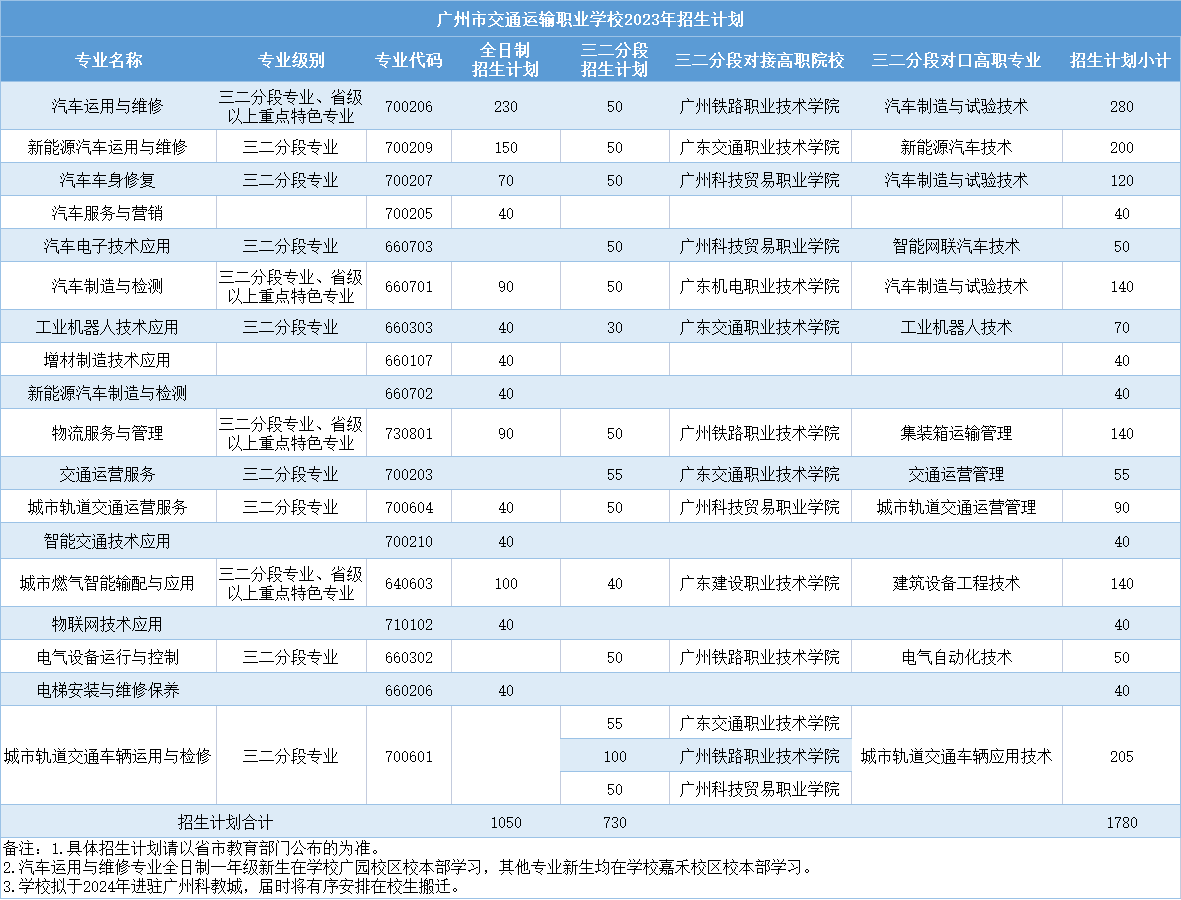This screenshot has height=900, width=1181.
Task: Click the 电气设备运行与控制 major cell
Action: pos(108,657)
